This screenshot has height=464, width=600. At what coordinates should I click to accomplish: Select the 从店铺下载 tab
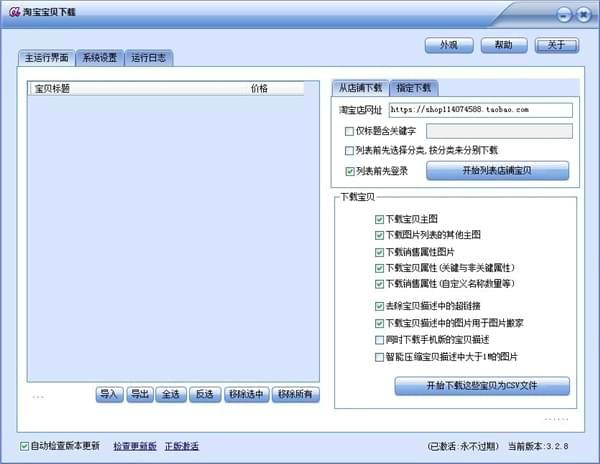[x=360, y=88]
